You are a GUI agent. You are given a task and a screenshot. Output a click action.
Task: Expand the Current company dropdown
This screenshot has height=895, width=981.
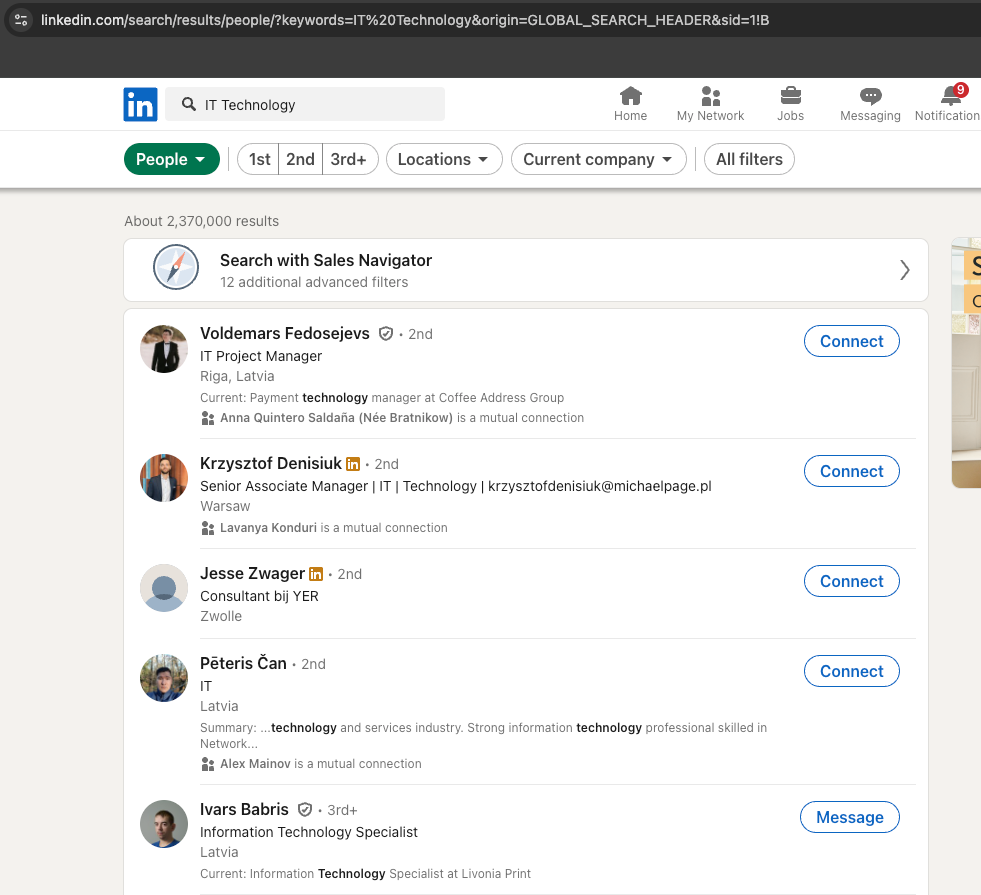[x=598, y=159]
